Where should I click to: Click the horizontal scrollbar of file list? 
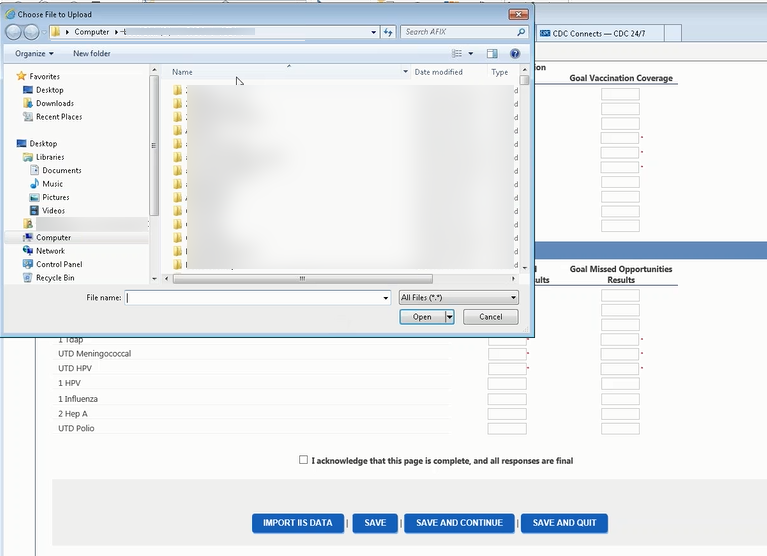(302, 279)
